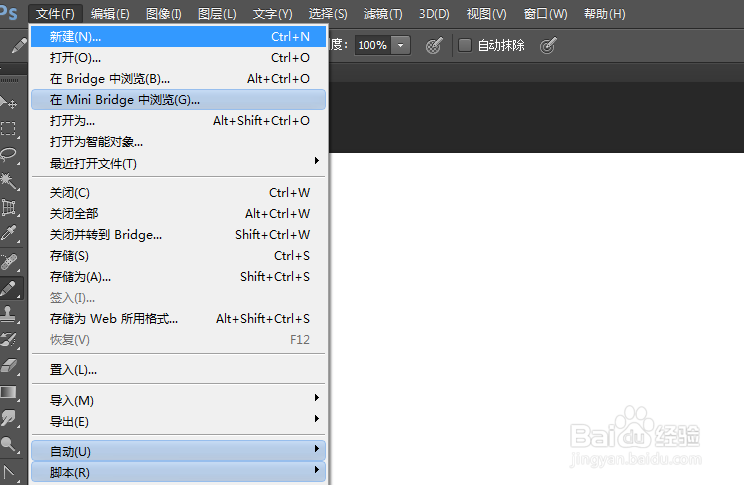Screen dimensions: 744x485
Task: Open the 3D(D) menu
Action: pyautogui.click(x=434, y=14)
